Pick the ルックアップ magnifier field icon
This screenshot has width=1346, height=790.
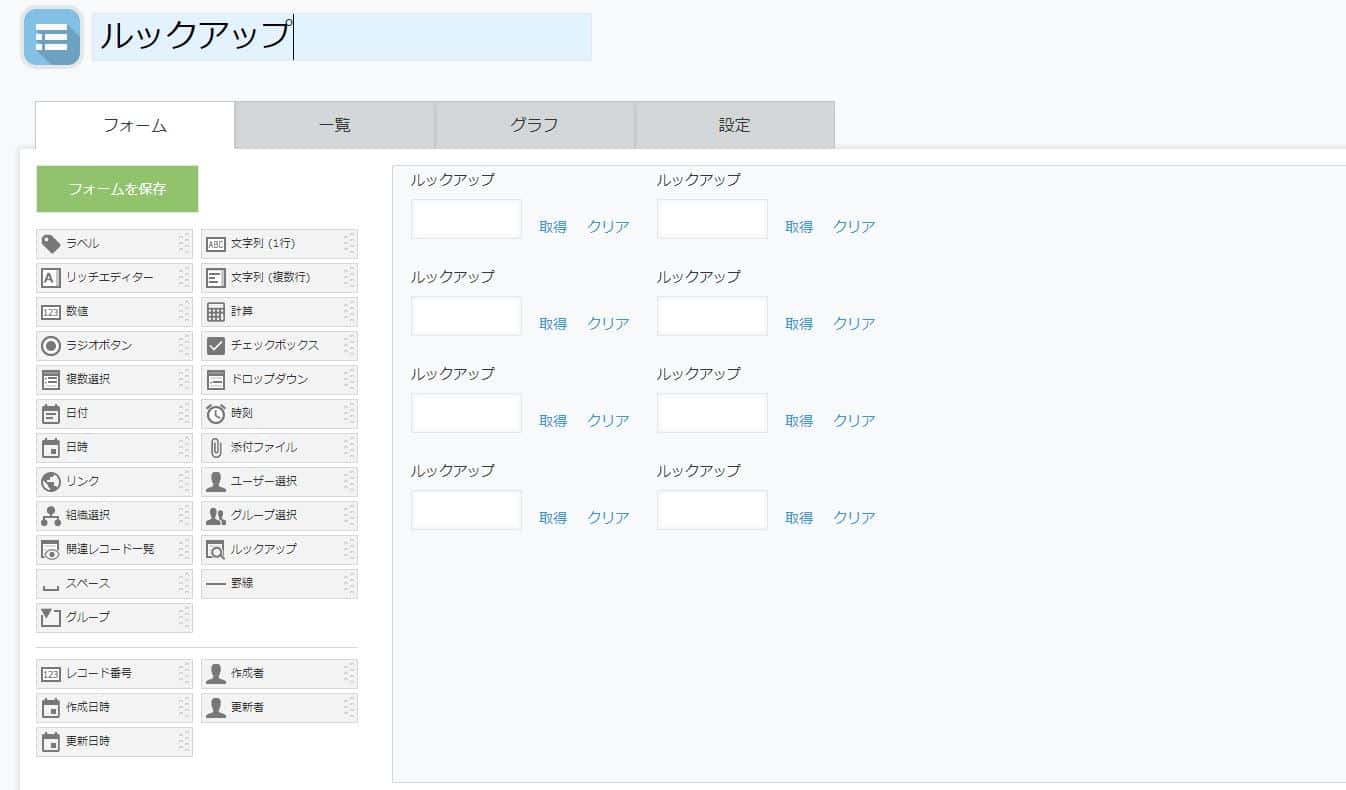[215, 550]
